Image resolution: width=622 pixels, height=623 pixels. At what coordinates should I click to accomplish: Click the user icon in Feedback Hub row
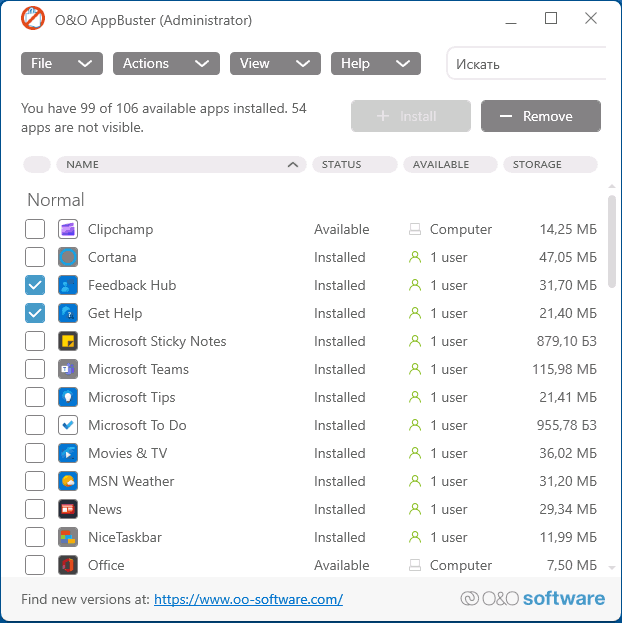pos(415,285)
